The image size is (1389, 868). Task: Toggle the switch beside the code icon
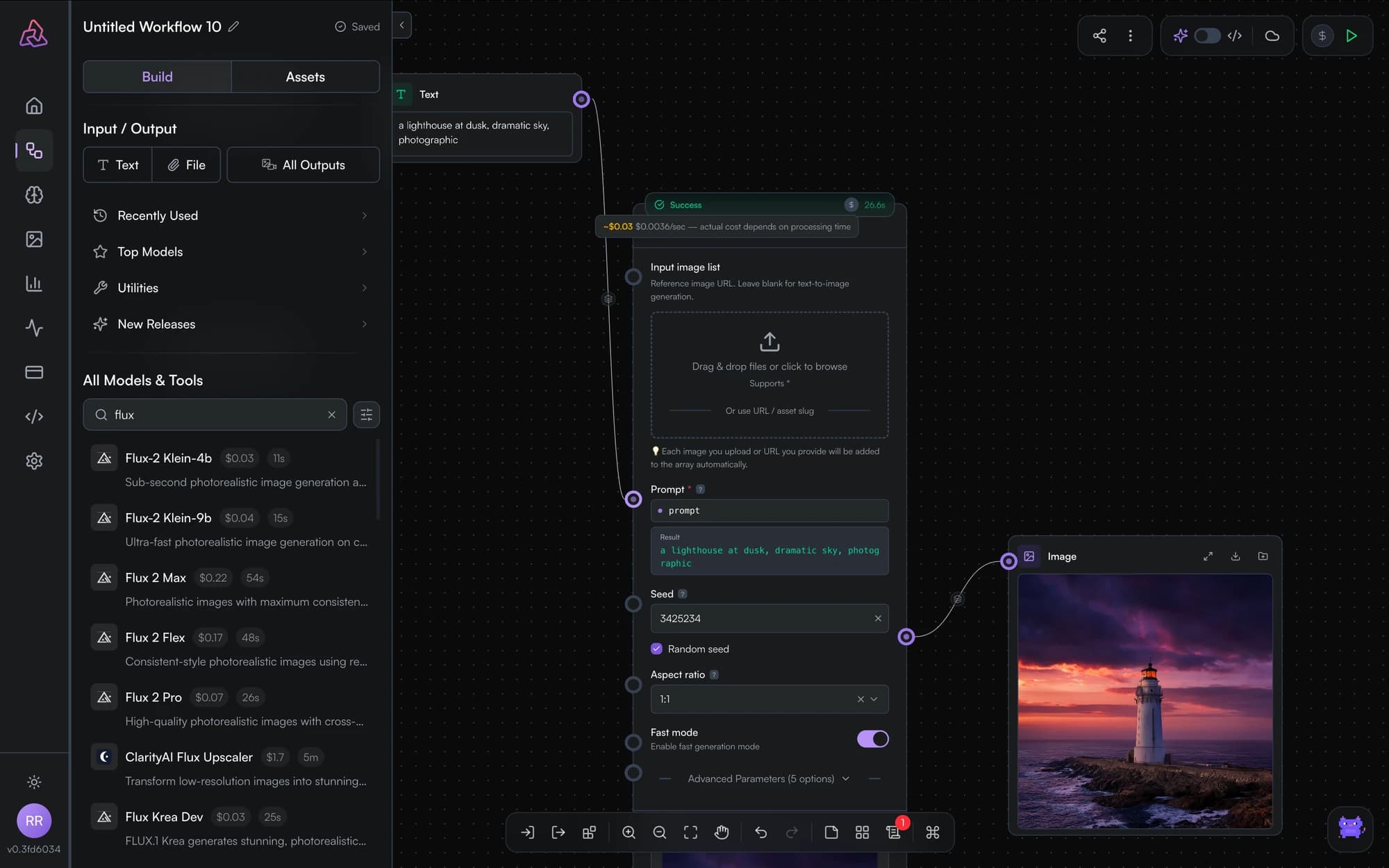[x=1207, y=35]
